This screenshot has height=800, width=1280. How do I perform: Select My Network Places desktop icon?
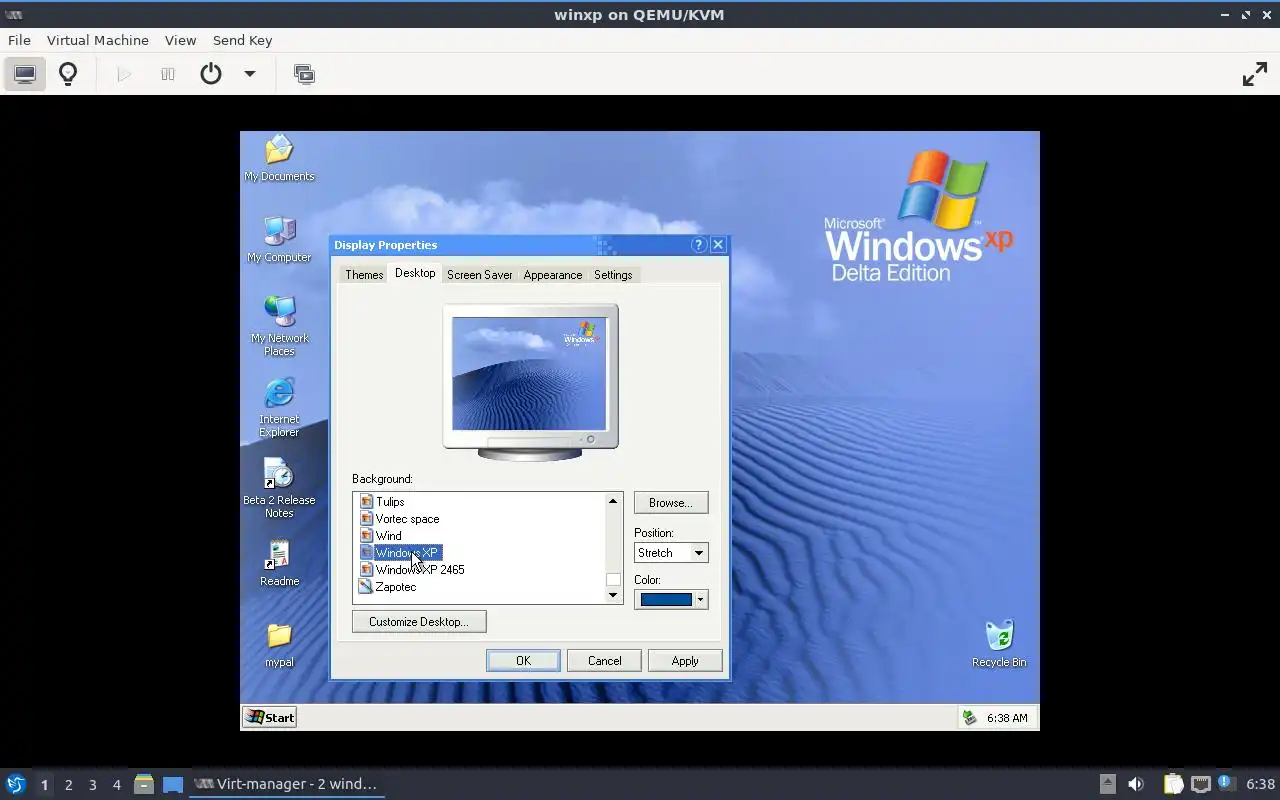coord(279,326)
